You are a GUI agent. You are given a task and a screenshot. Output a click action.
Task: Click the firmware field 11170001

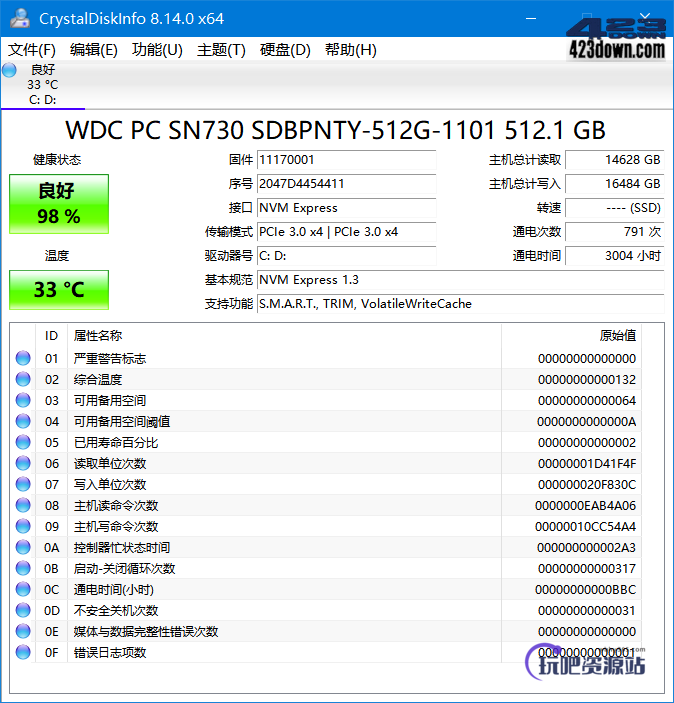tap(346, 160)
